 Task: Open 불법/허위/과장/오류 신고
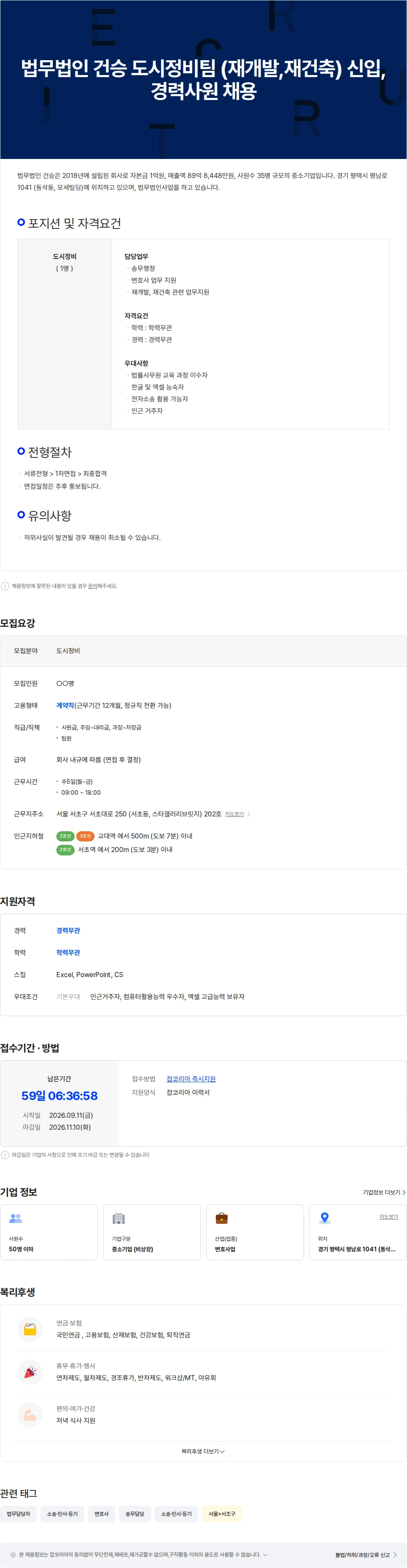click(x=365, y=1554)
